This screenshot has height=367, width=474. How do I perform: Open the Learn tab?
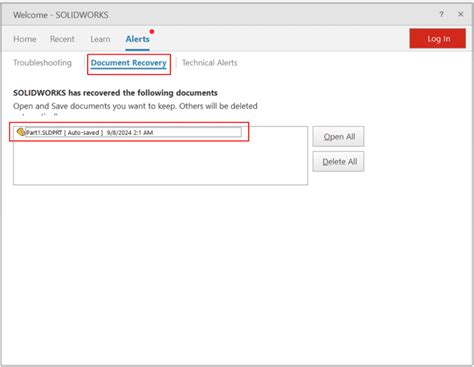pos(100,39)
